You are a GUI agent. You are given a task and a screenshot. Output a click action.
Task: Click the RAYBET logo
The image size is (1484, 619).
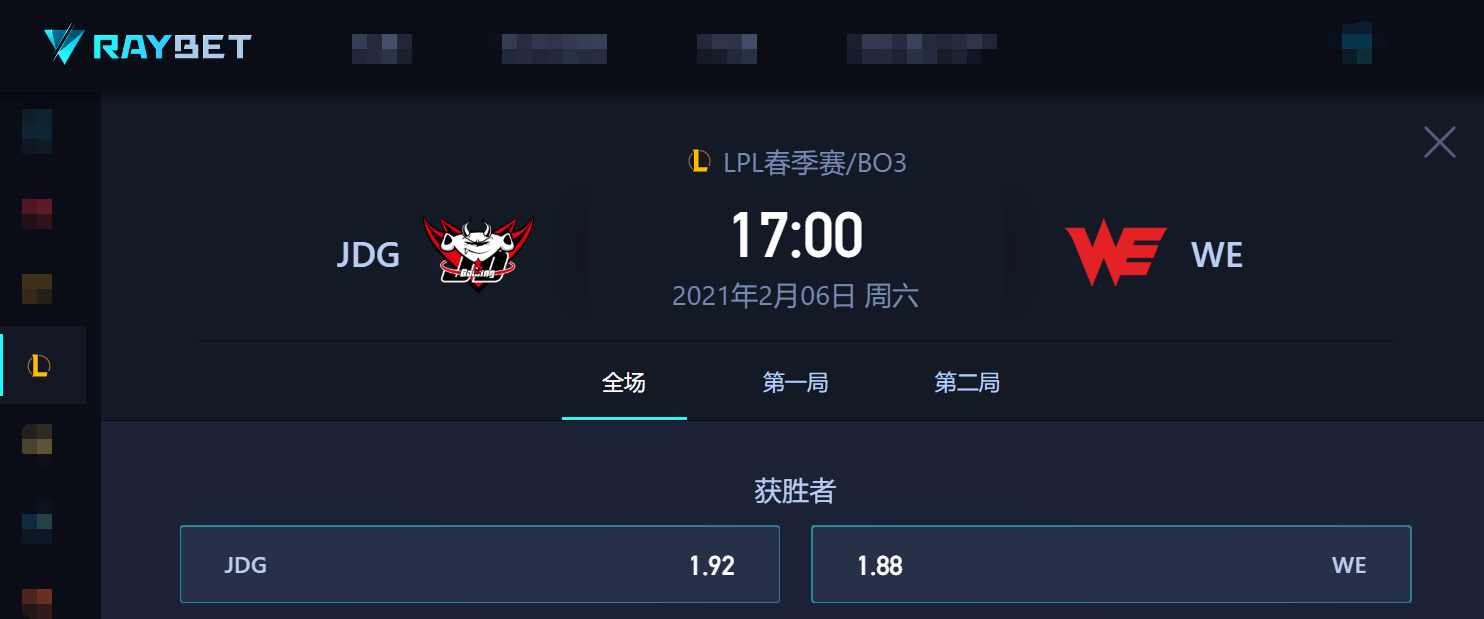pos(147,46)
